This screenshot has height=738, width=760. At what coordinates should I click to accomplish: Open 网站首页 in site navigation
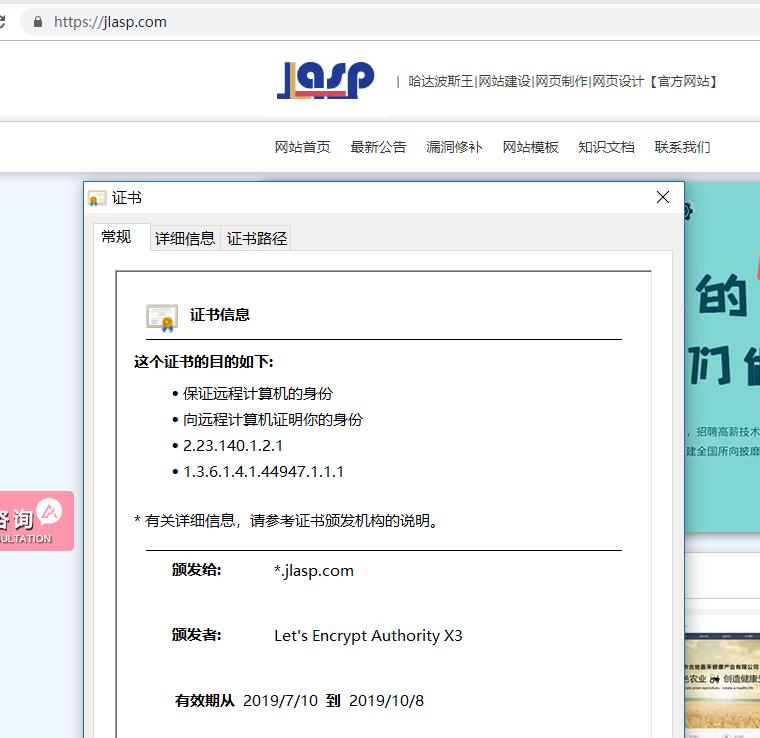point(302,147)
